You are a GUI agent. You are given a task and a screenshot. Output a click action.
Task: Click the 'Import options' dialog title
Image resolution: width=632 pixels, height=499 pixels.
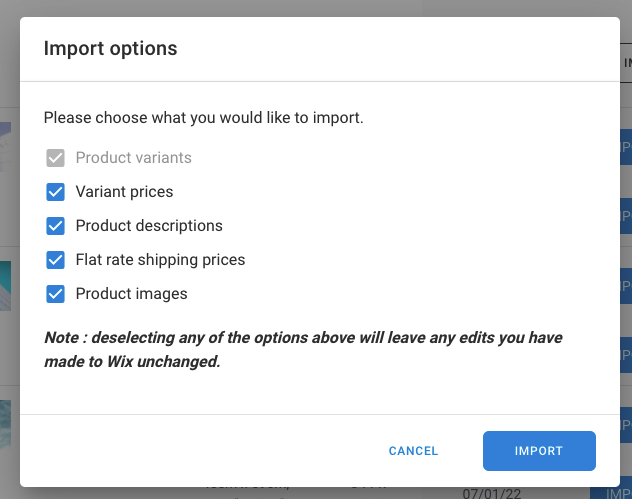pos(110,48)
